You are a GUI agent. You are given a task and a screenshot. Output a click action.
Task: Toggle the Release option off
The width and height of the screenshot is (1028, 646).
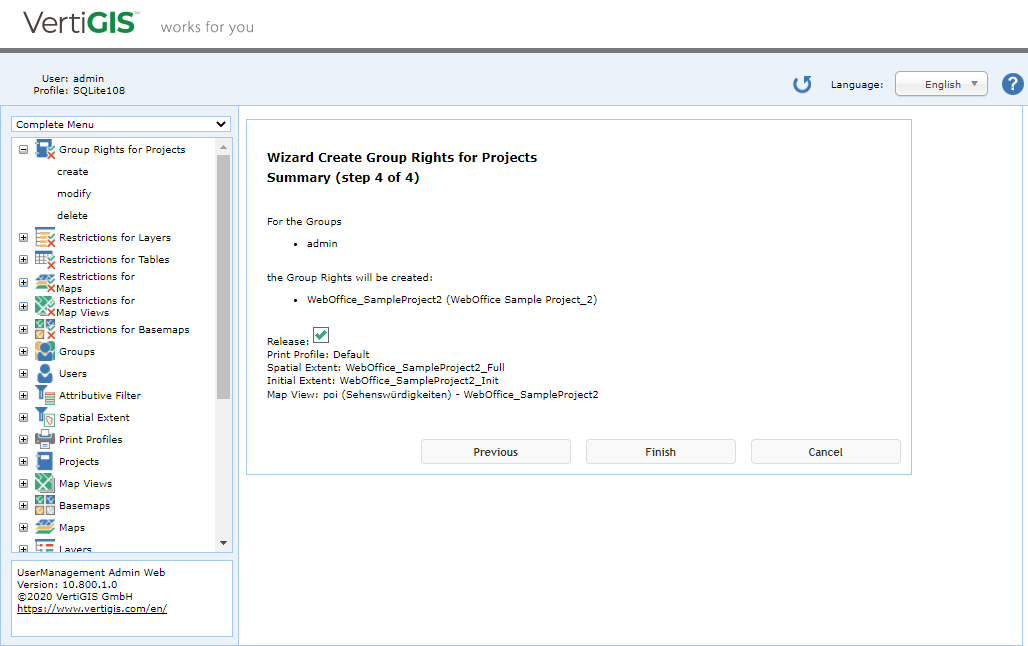click(321, 334)
